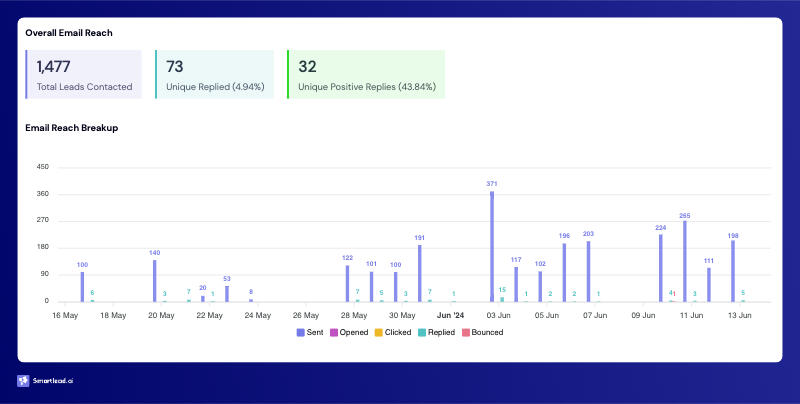Click the Email Reach Breakup heading
The width and height of the screenshot is (800, 404).
[x=72, y=128]
